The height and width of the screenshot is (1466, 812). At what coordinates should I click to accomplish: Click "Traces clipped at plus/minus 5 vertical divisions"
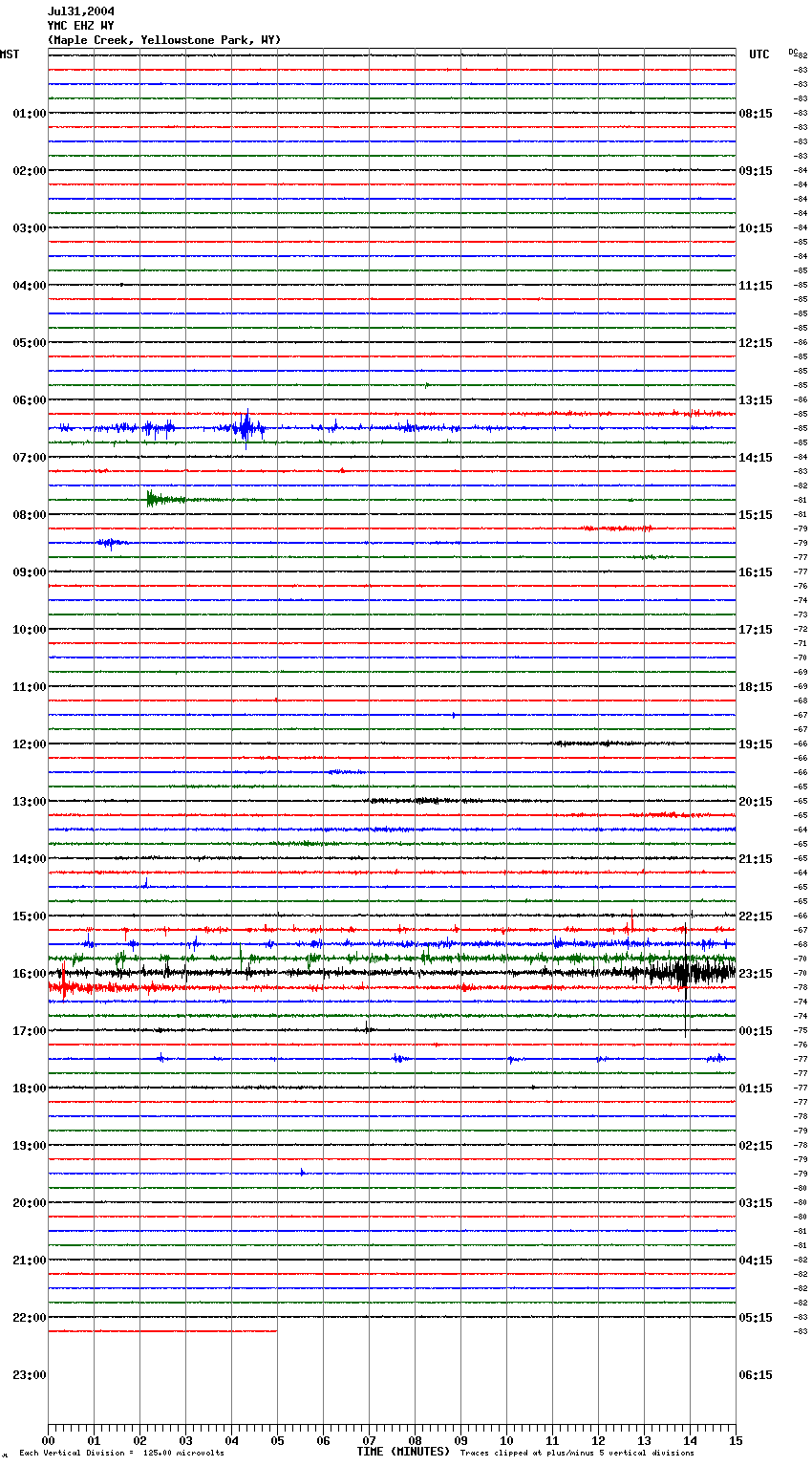tap(577, 1454)
